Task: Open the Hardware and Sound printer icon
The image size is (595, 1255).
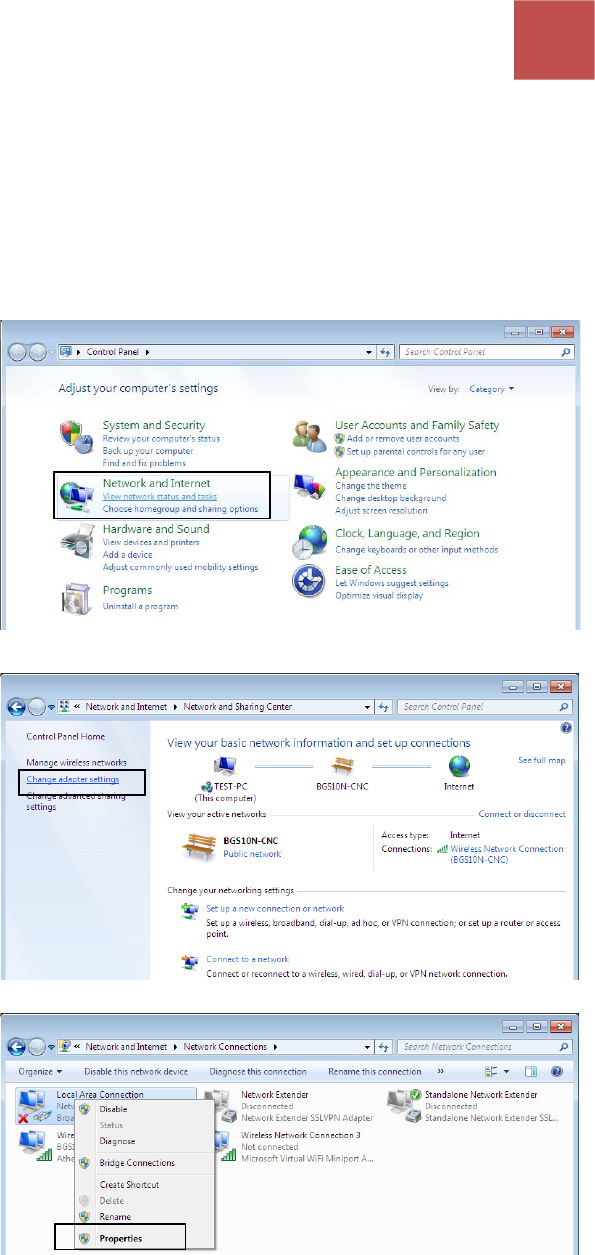Action: click(78, 546)
